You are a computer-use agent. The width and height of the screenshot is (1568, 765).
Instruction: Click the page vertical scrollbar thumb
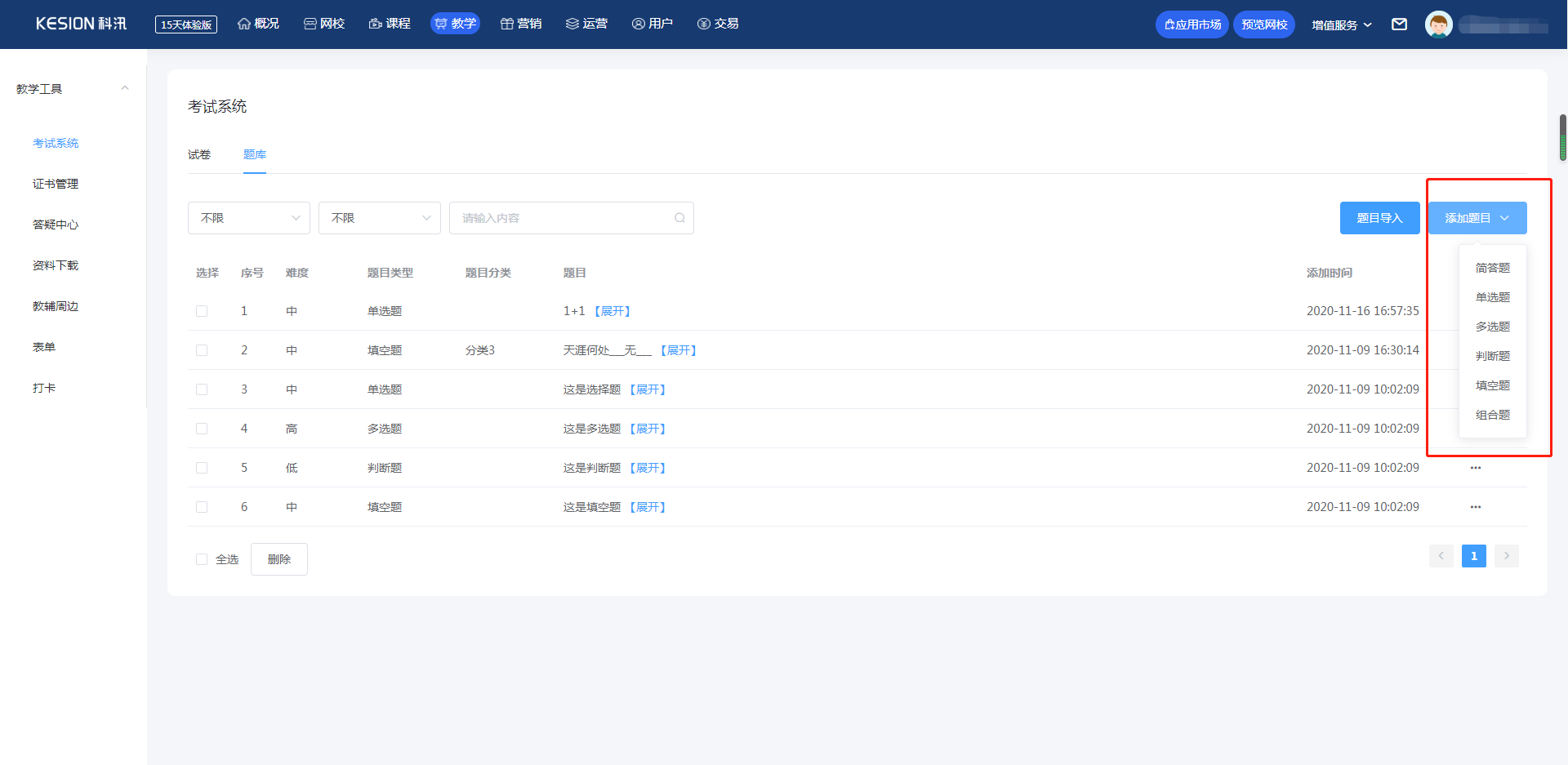point(1563,137)
